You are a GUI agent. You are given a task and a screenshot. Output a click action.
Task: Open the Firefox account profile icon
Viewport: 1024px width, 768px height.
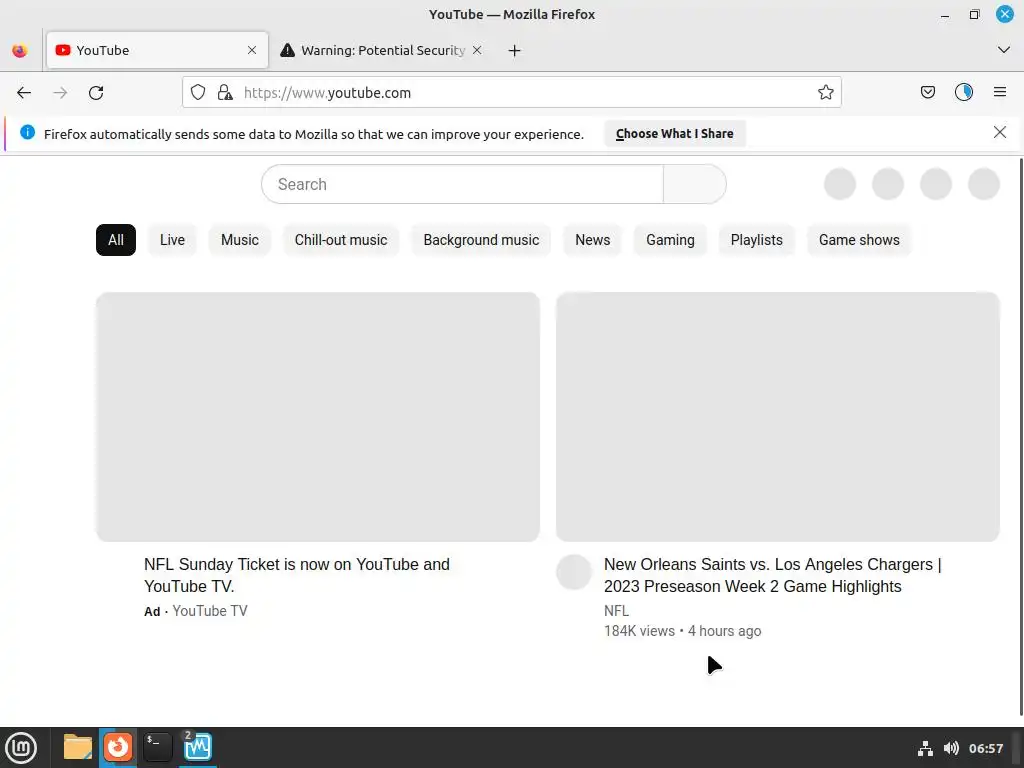pos(964,93)
